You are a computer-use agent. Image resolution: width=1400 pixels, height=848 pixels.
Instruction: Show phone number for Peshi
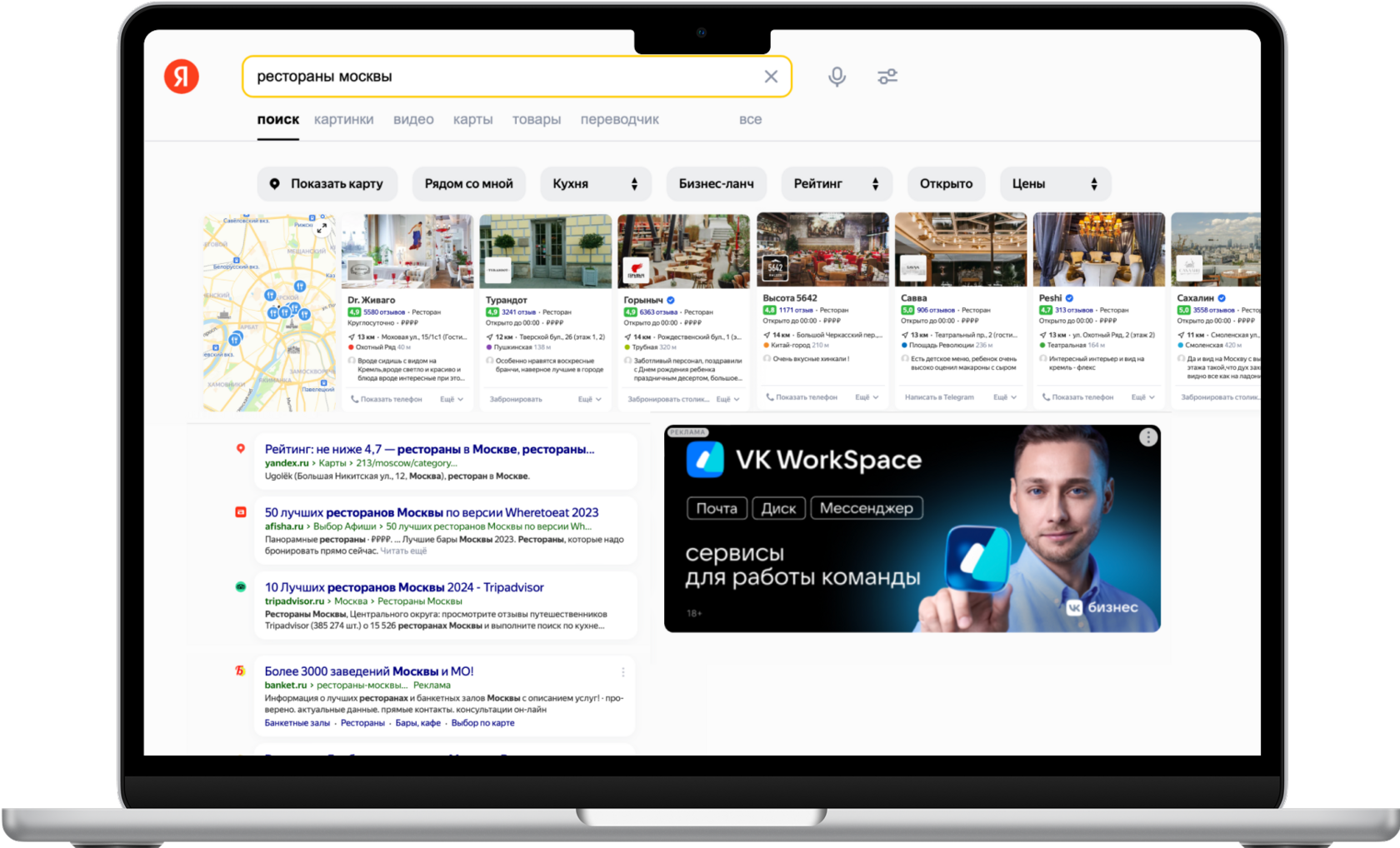pyautogui.click(x=1078, y=397)
